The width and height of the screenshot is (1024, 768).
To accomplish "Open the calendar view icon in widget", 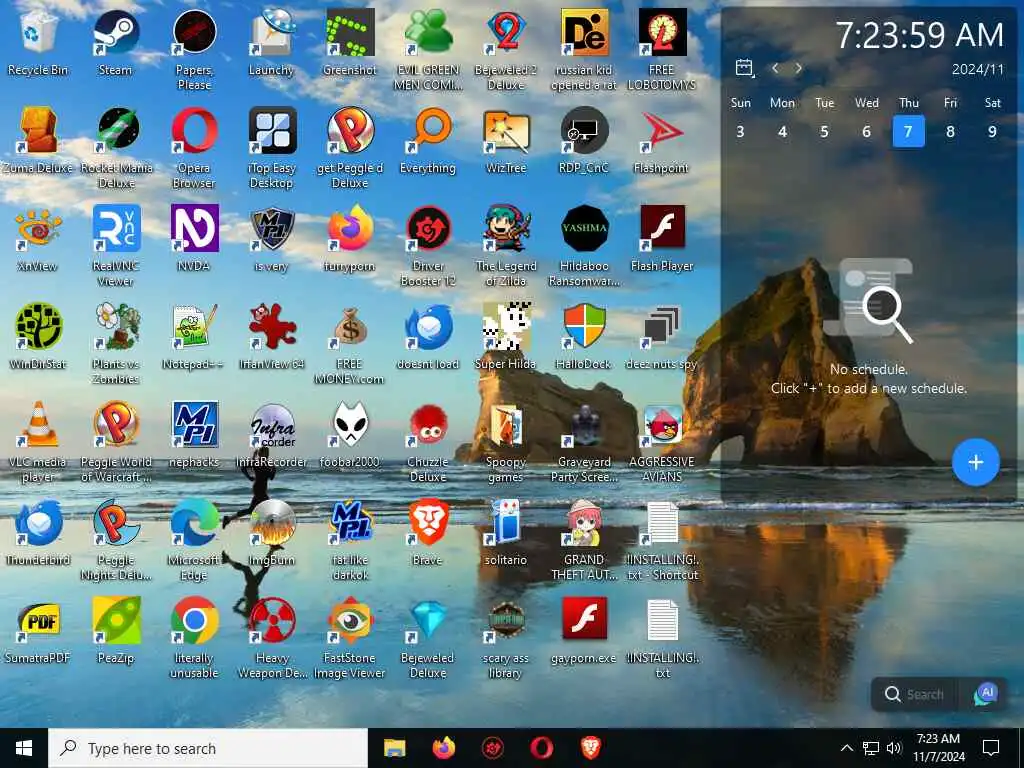I will 744,68.
